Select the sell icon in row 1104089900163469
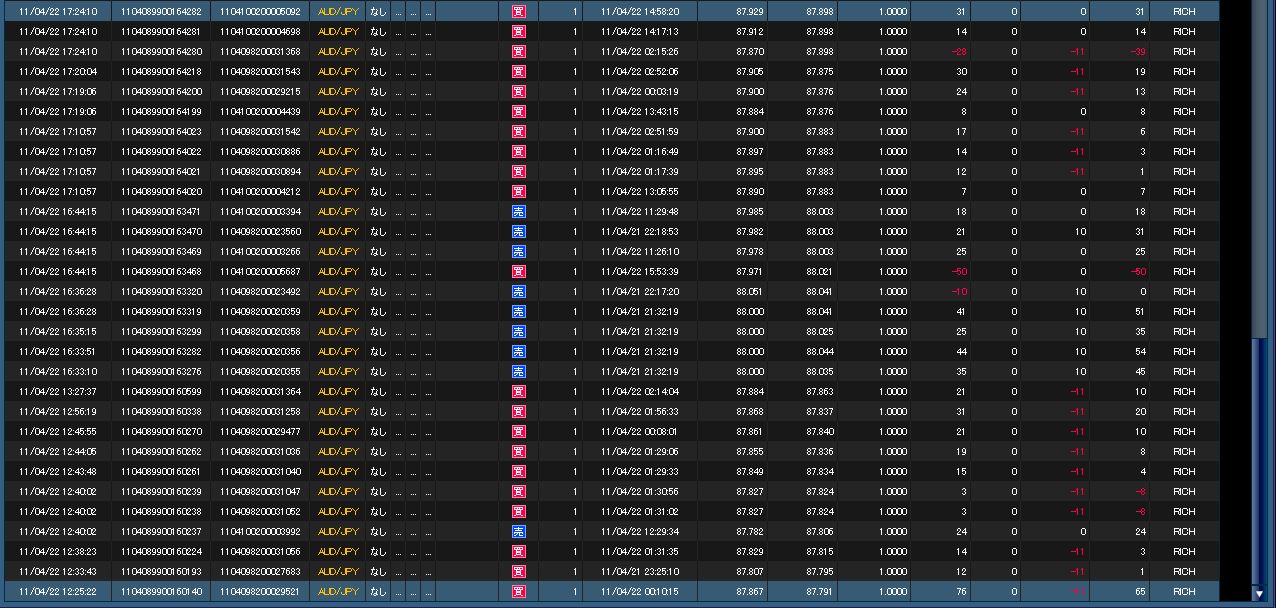The height and width of the screenshot is (608, 1276). pyautogui.click(x=518, y=252)
